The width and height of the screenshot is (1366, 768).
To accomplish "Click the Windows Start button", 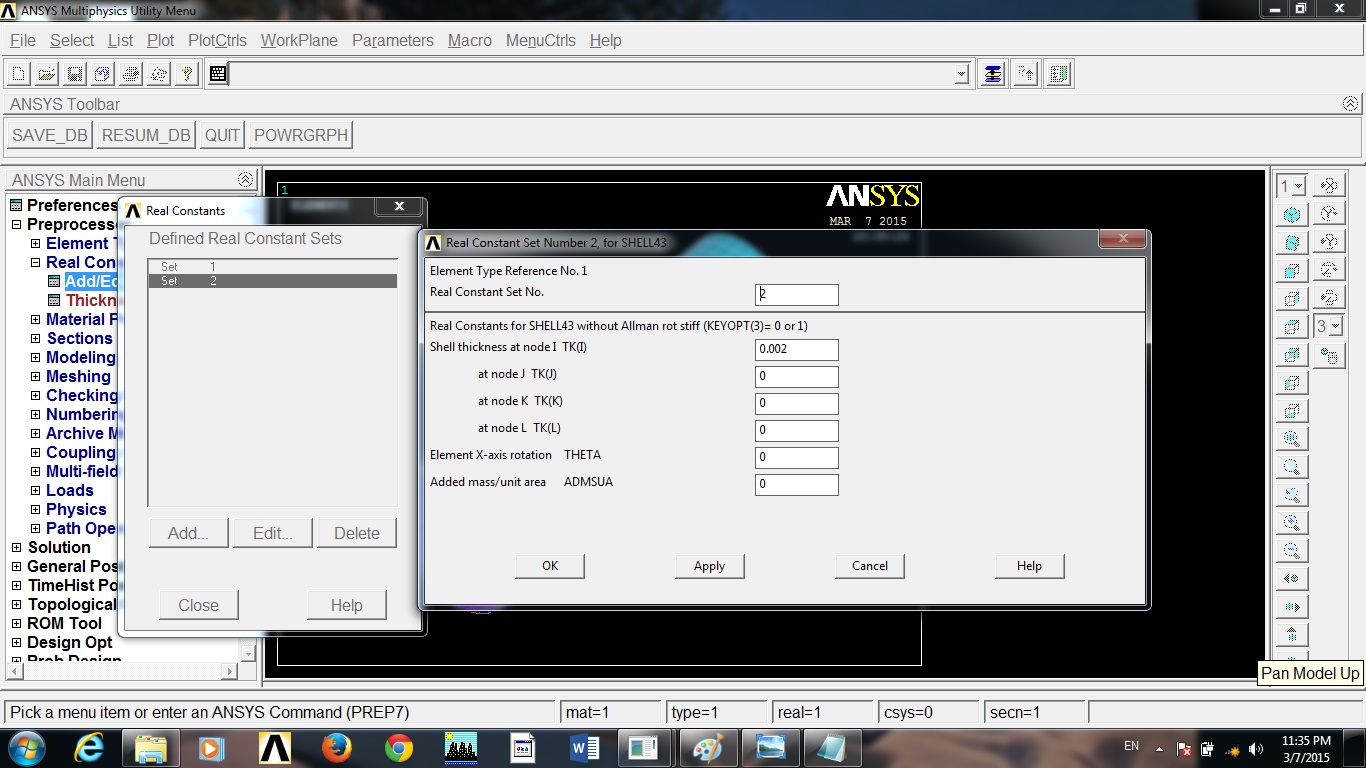I will pos(27,747).
